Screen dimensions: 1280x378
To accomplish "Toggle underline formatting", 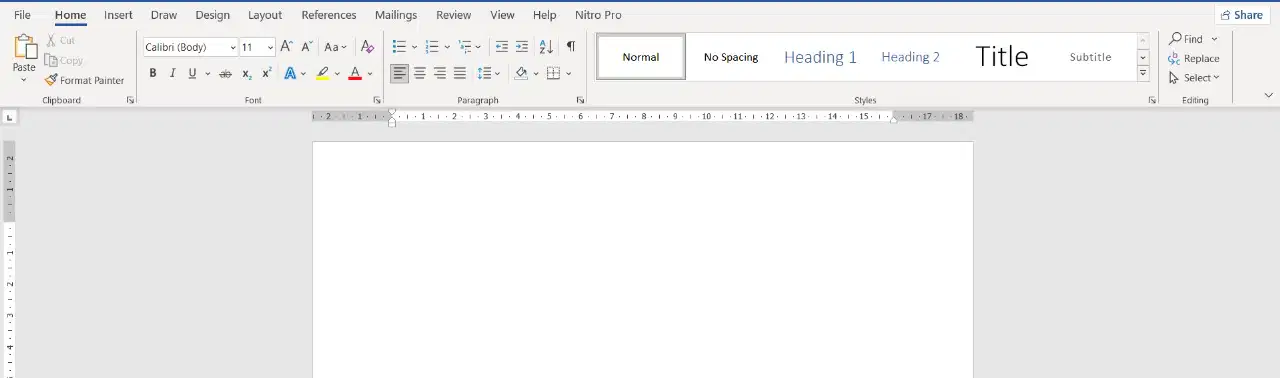I will coord(192,73).
